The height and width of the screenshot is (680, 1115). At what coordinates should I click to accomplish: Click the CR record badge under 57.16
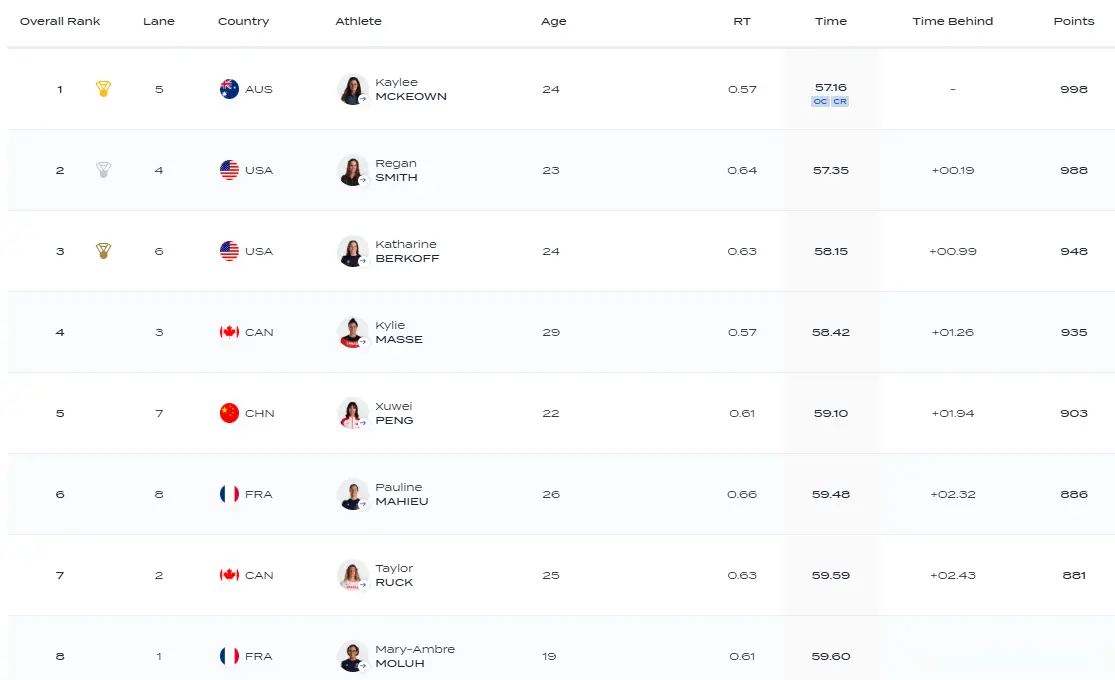coord(840,102)
